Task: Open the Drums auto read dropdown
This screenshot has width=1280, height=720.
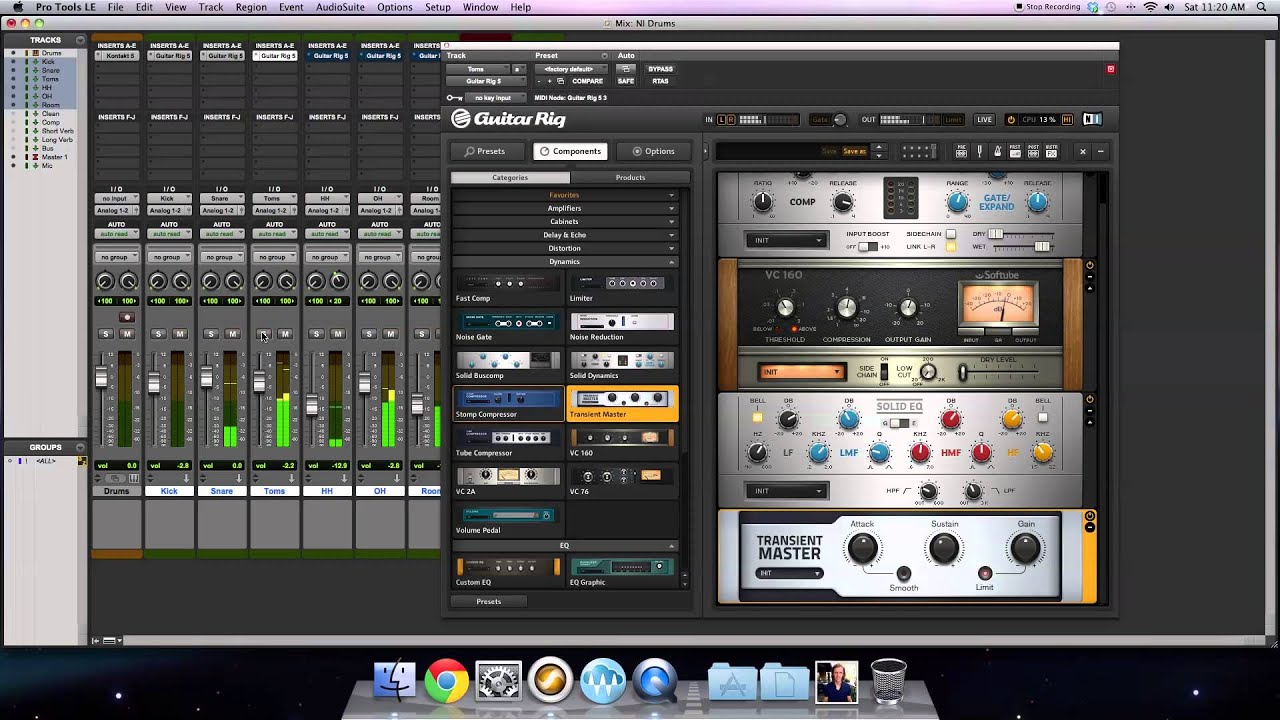Action: click(117, 234)
